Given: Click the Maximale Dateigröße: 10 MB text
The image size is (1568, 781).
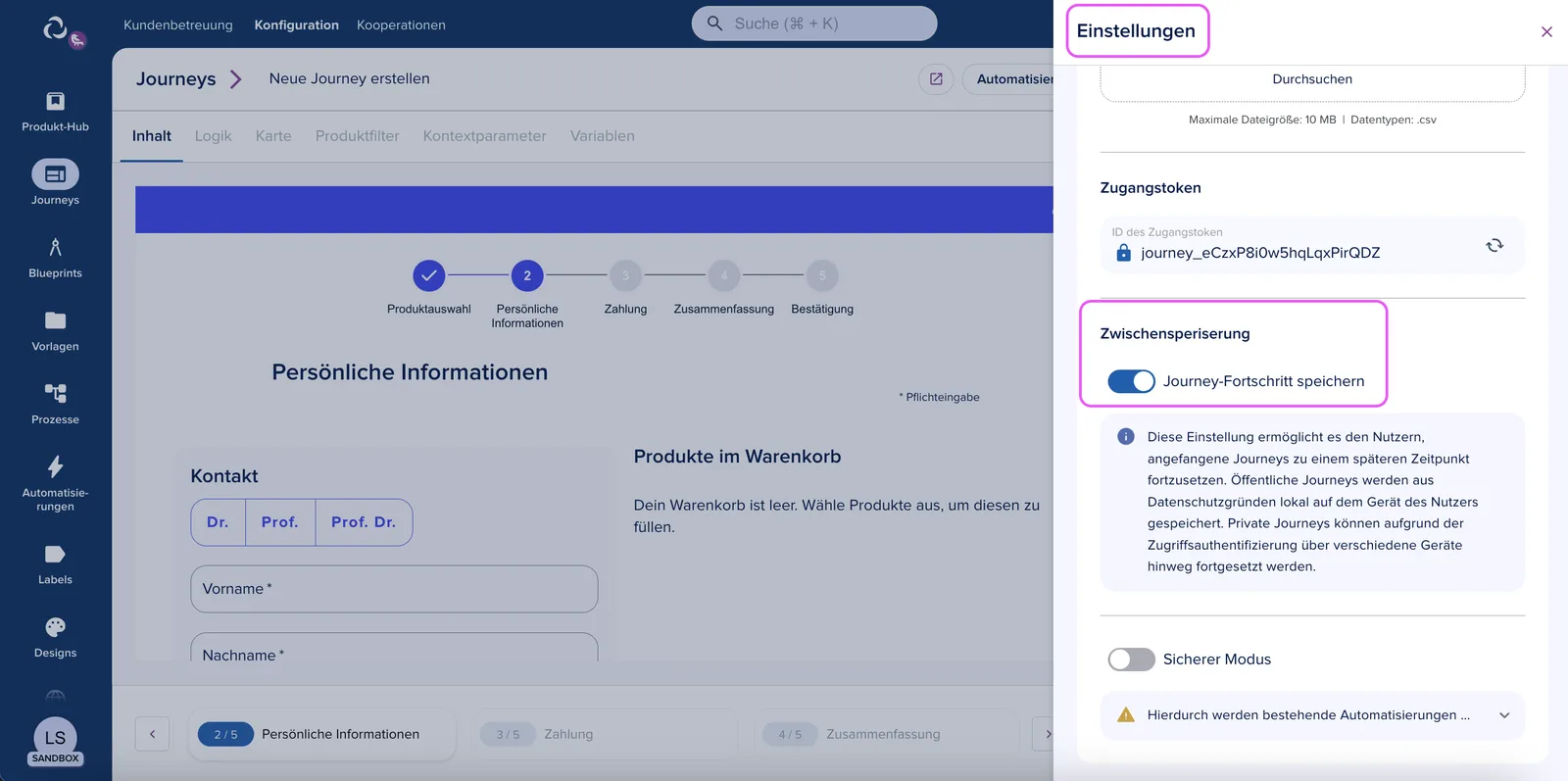Looking at the screenshot, I should click(x=1262, y=120).
